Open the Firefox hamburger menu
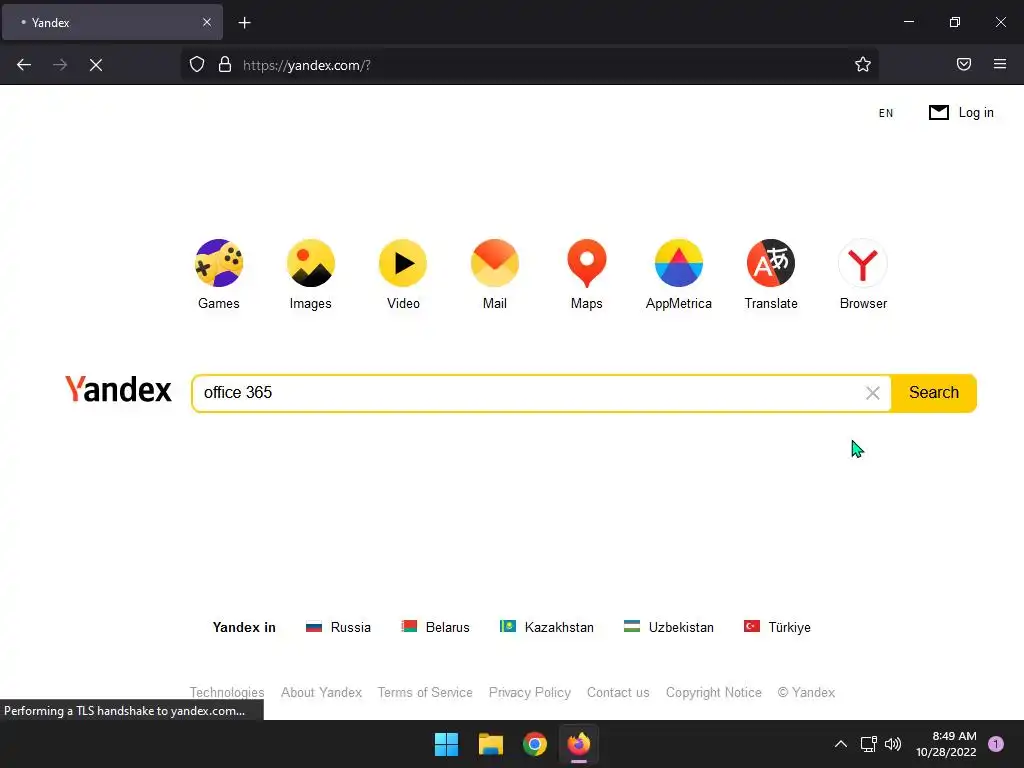 tap(1000, 64)
